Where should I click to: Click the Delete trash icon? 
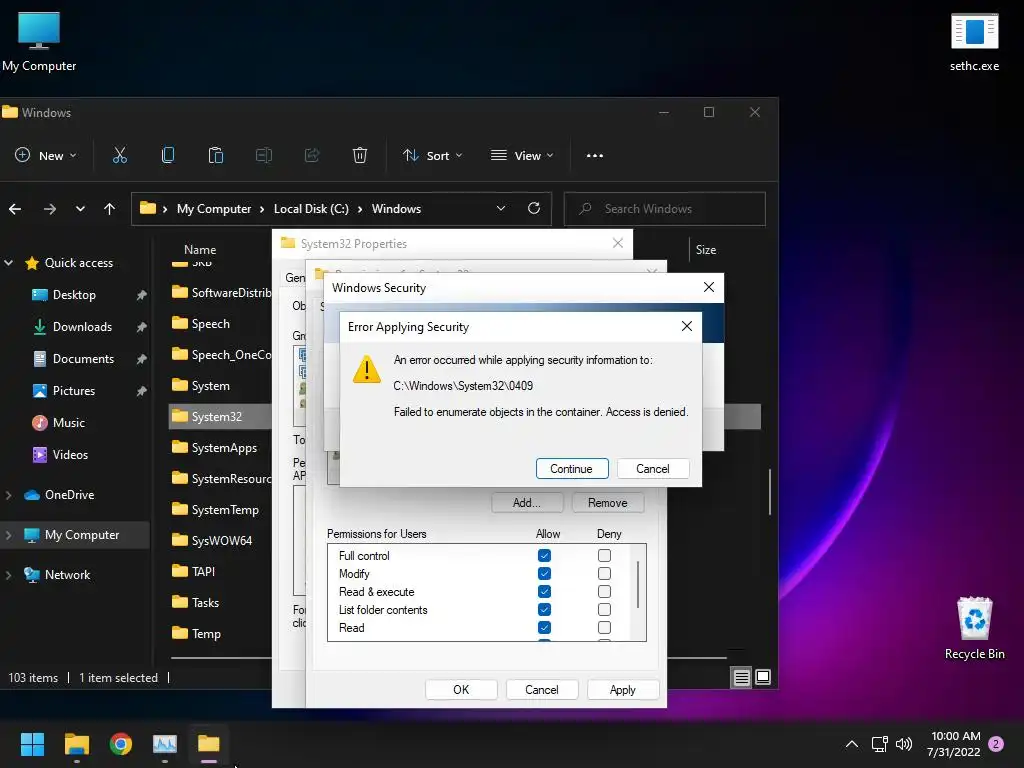pos(360,155)
